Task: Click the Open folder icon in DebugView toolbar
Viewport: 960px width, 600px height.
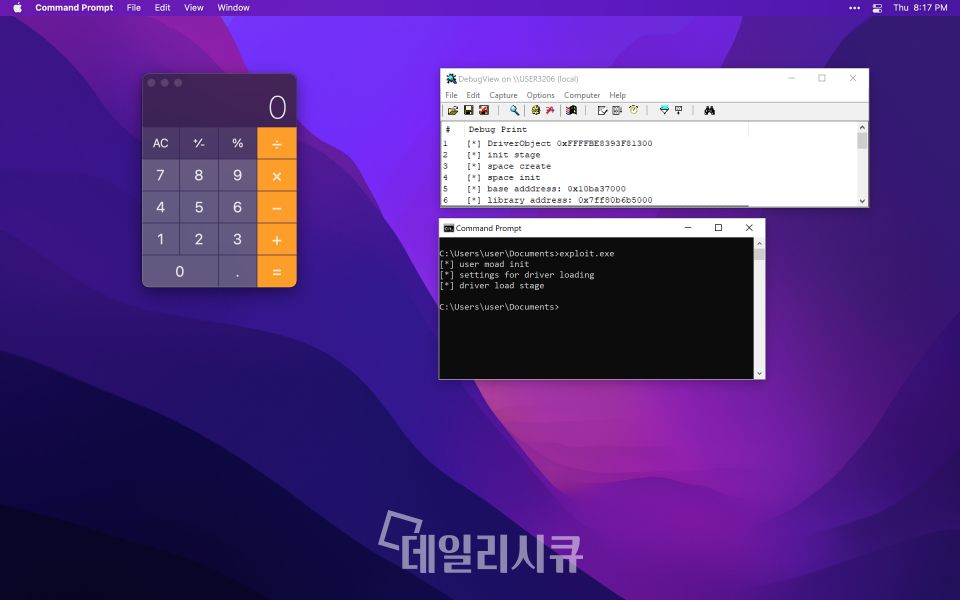Action: tap(452, 110)
